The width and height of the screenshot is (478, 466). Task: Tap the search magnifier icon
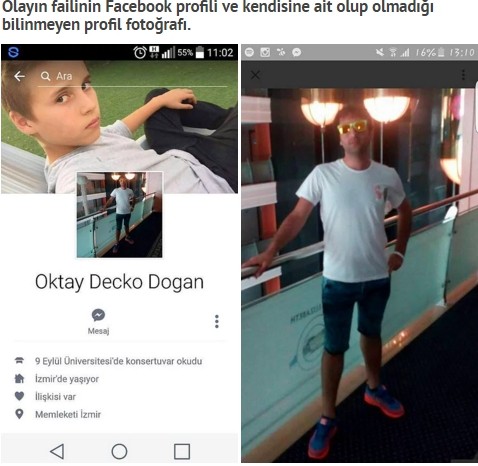coord(45,76)
